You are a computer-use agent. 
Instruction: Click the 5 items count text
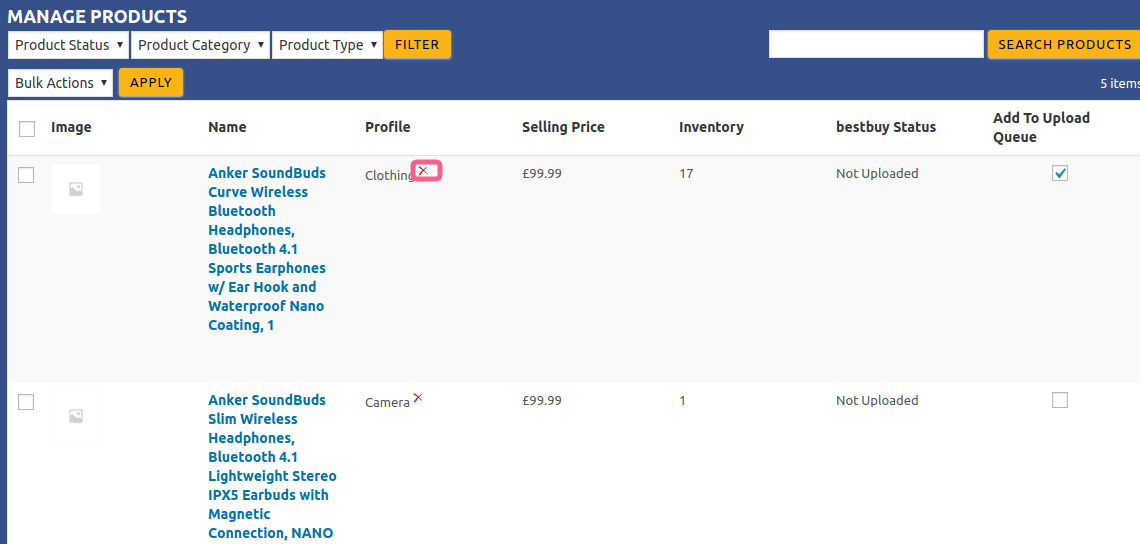click(1120, 84)
